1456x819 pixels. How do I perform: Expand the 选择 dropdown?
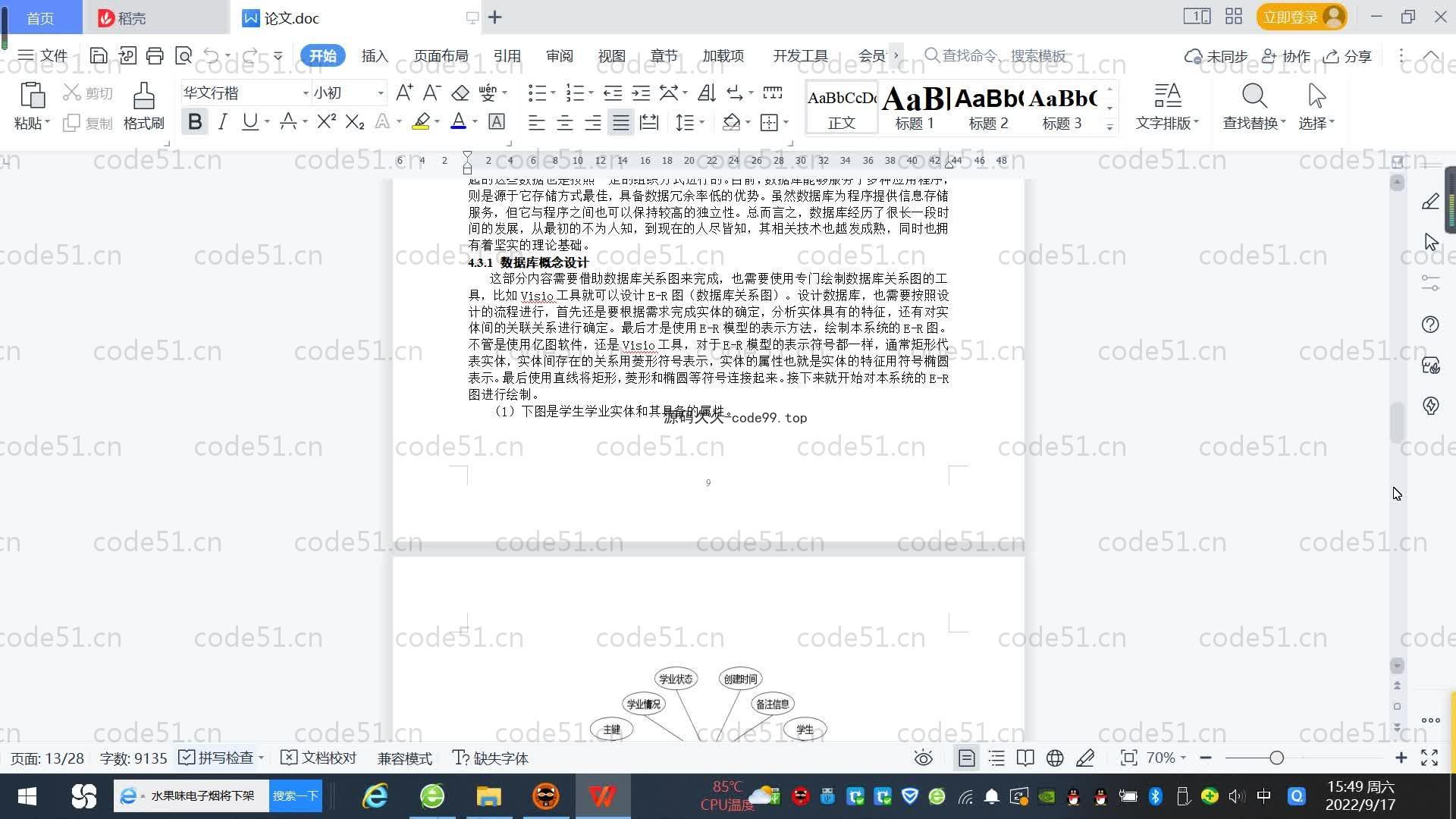1316,122
